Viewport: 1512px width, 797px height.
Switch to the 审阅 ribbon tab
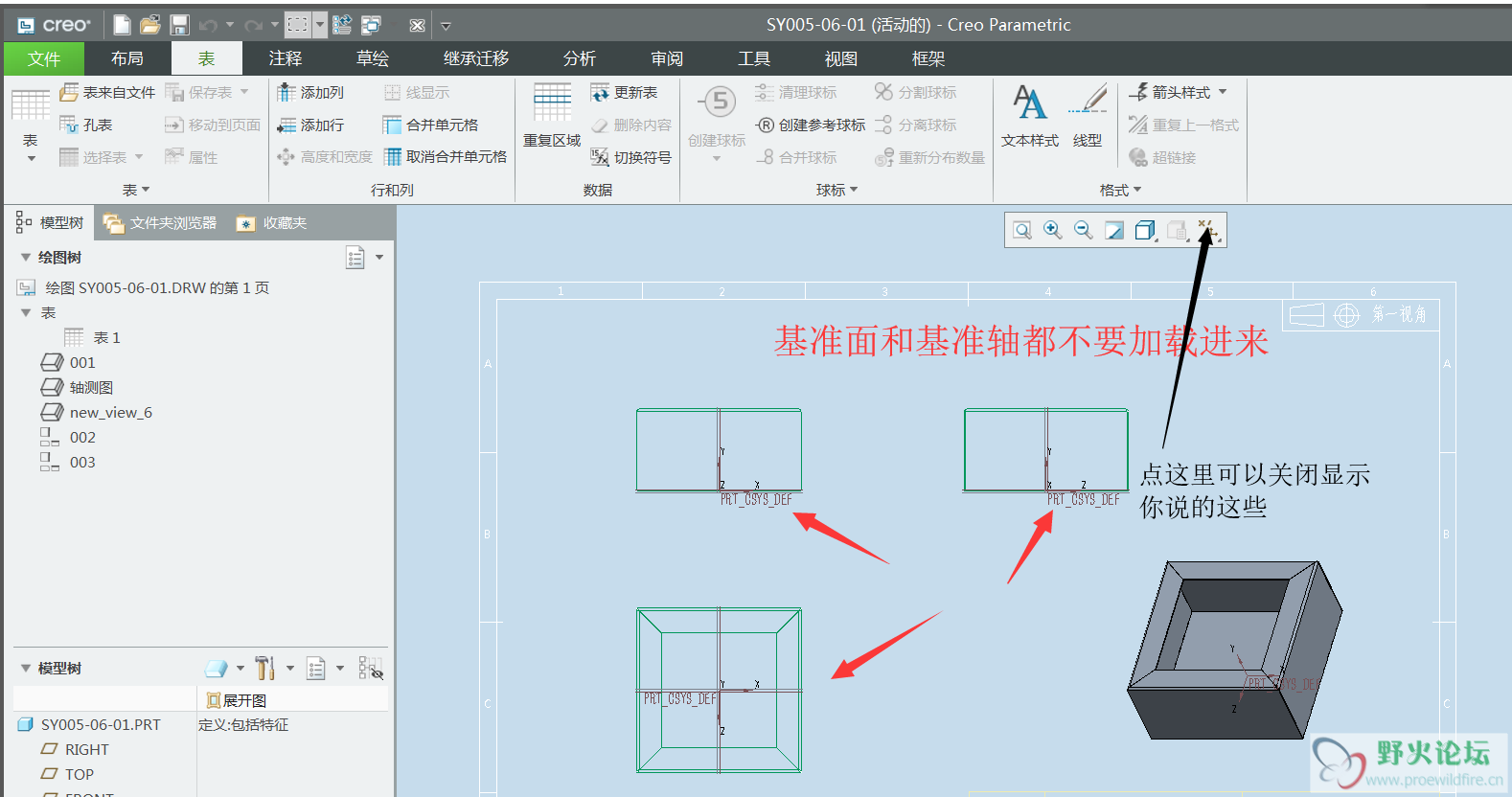667,58
